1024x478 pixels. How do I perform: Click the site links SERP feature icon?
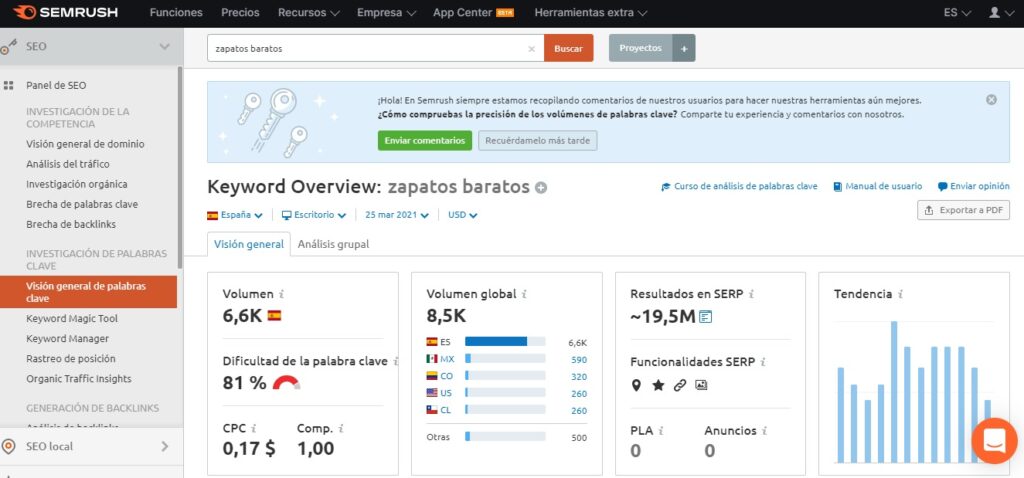tap(680, 385)
